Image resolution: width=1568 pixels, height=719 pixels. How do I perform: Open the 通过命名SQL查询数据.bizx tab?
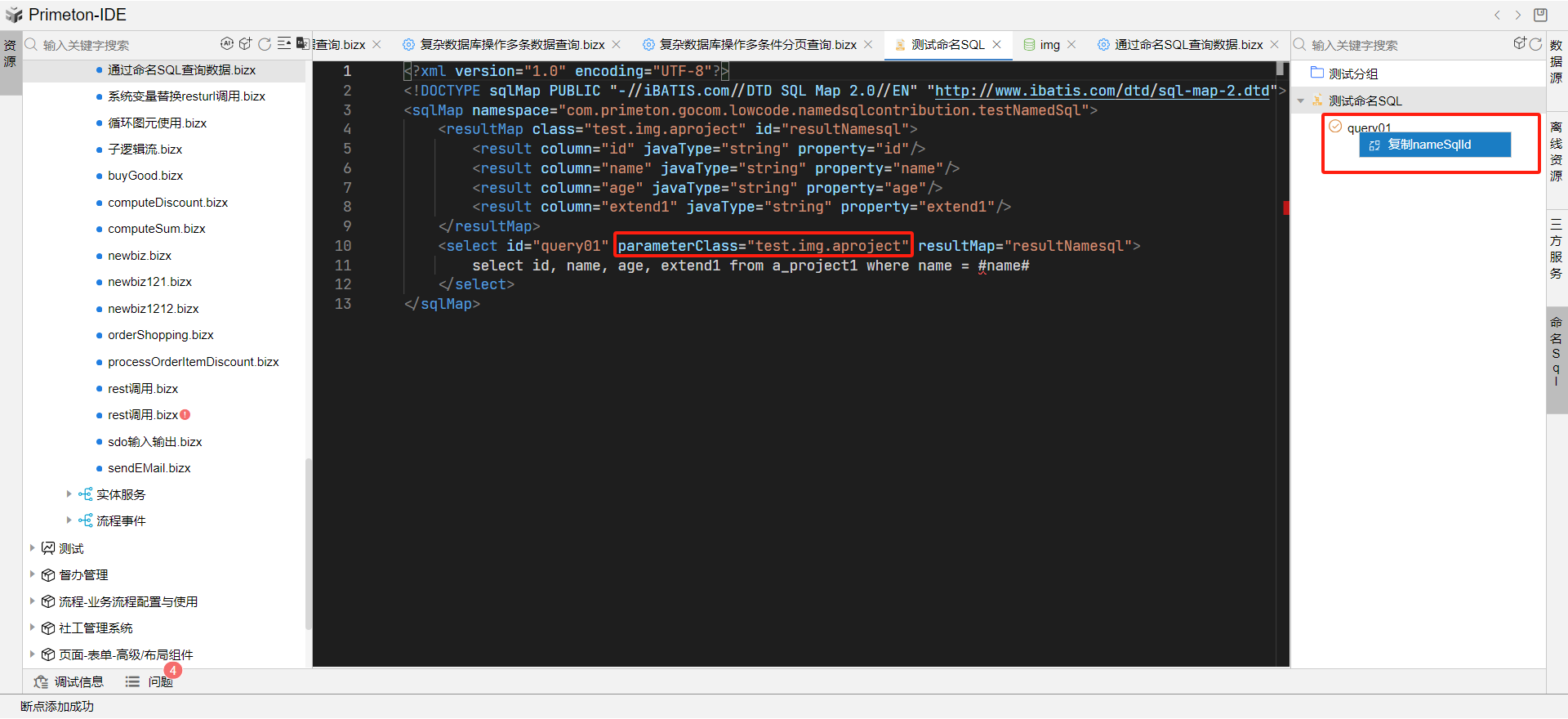1188,45
